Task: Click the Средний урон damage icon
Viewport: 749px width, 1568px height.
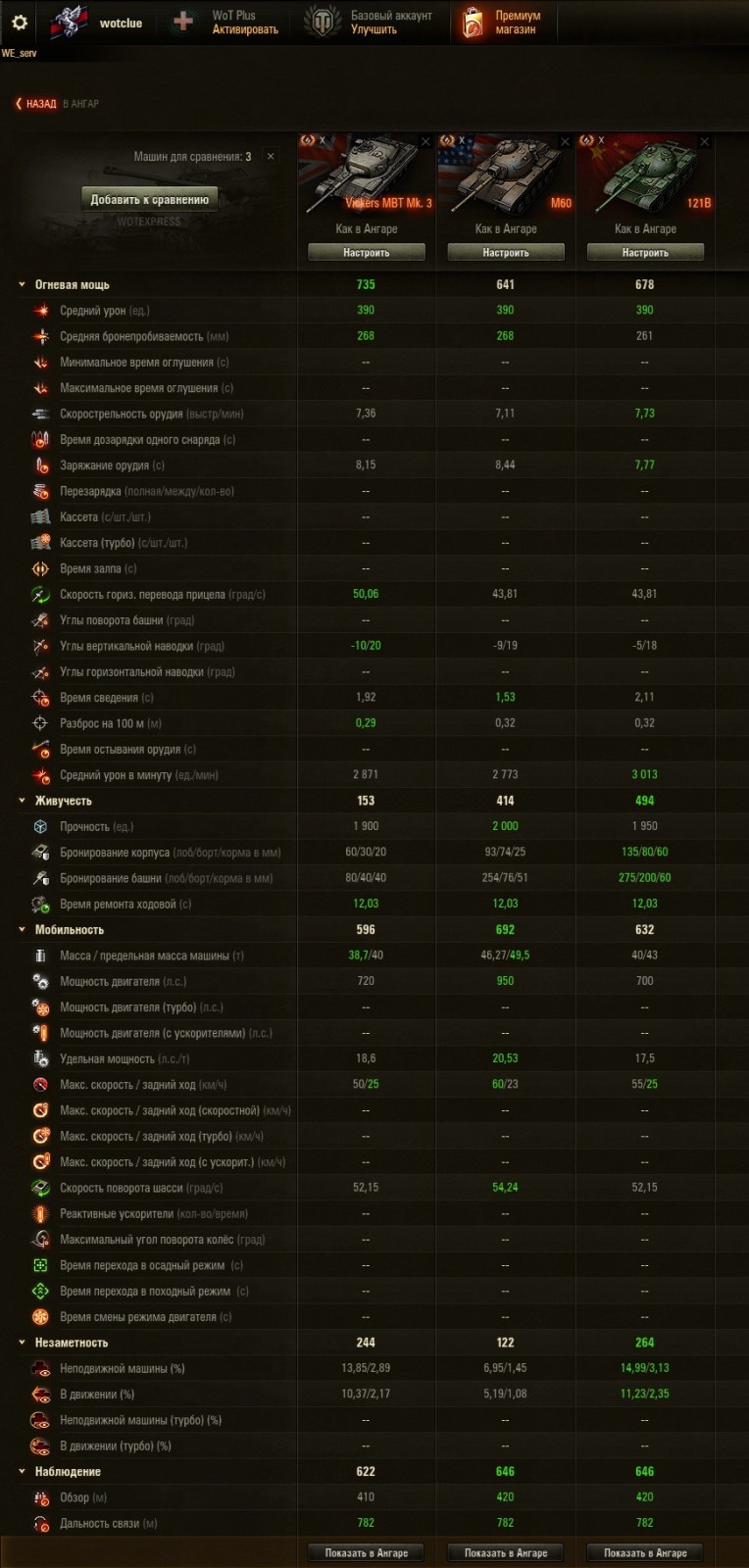Action: (x=41, y=311)
